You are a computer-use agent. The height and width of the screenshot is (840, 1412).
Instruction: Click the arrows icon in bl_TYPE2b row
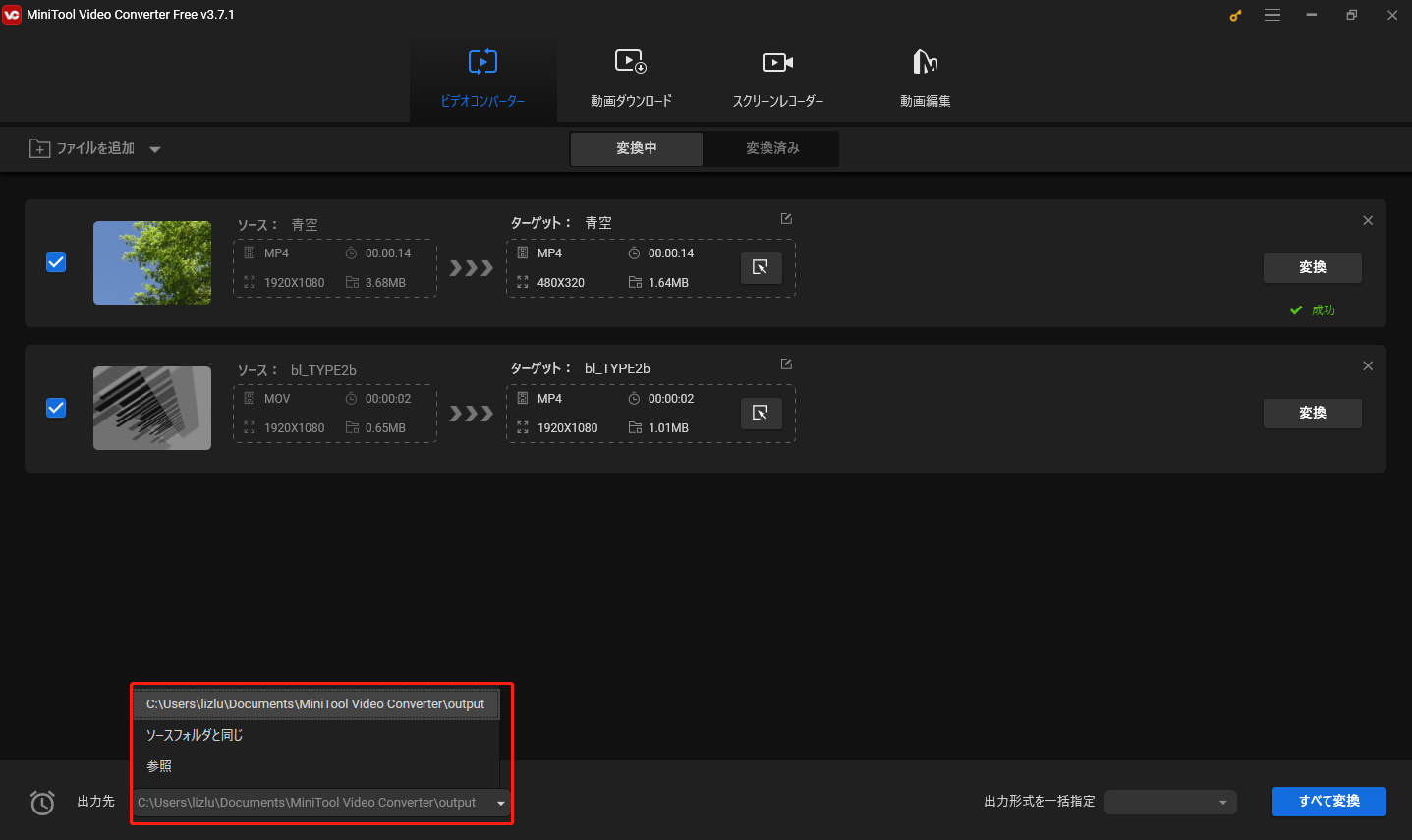[x=472, y=414]
